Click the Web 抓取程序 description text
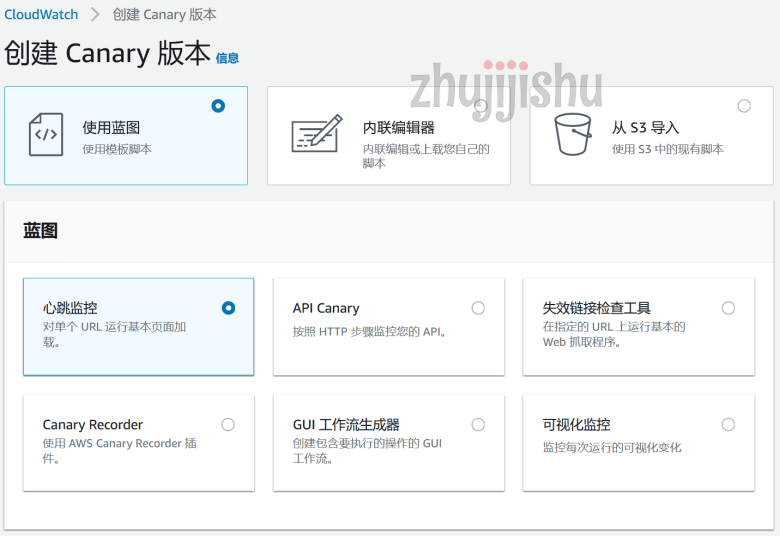 [582, 342]
